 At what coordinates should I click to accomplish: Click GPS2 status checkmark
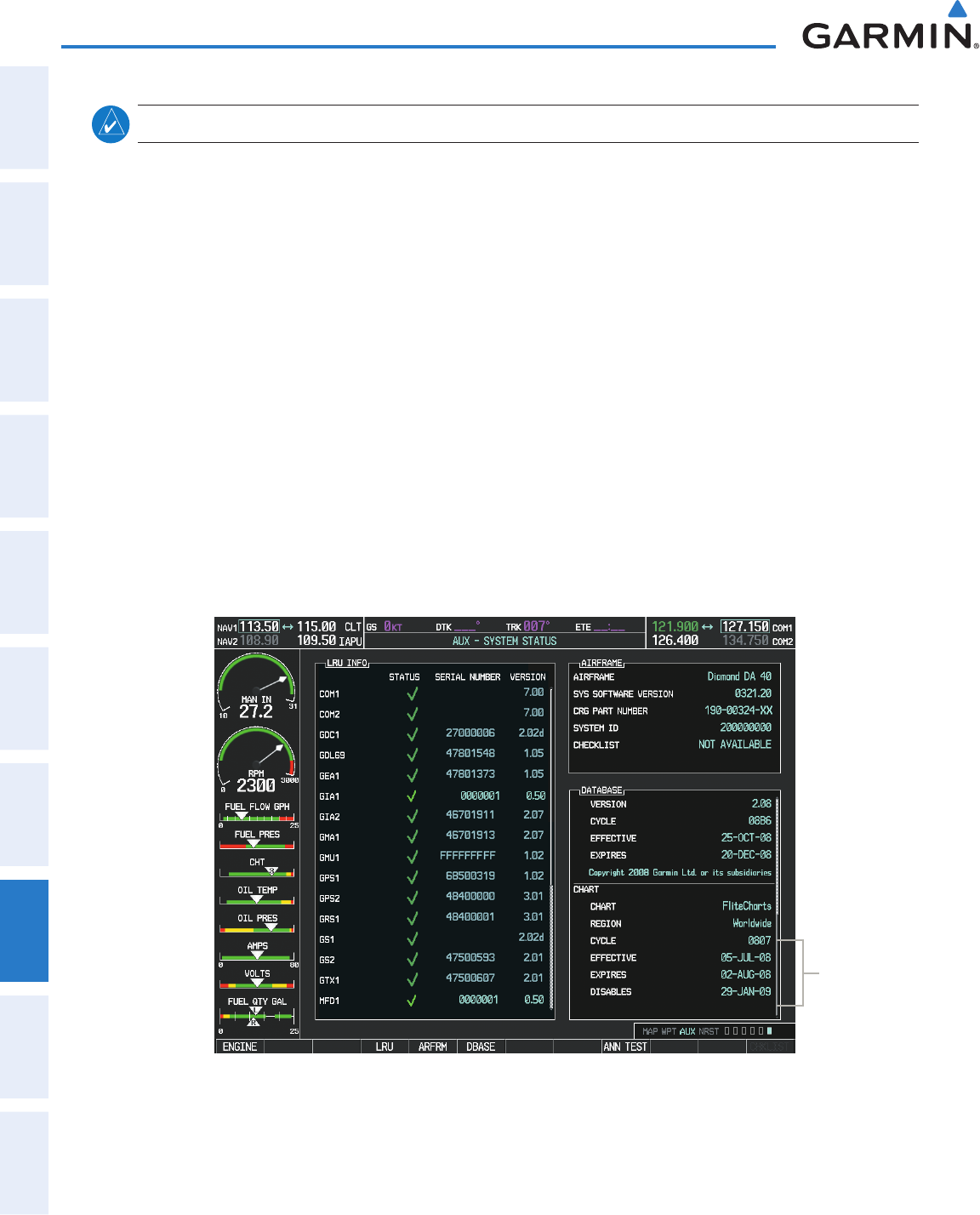tap(413, 898)
